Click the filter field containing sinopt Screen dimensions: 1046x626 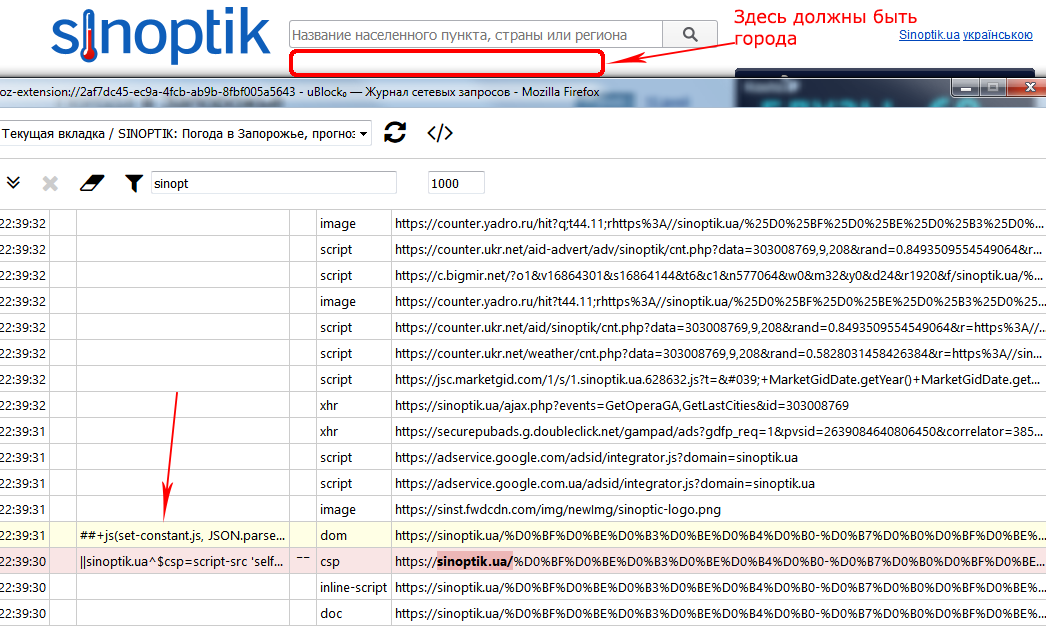click(274, 183)
